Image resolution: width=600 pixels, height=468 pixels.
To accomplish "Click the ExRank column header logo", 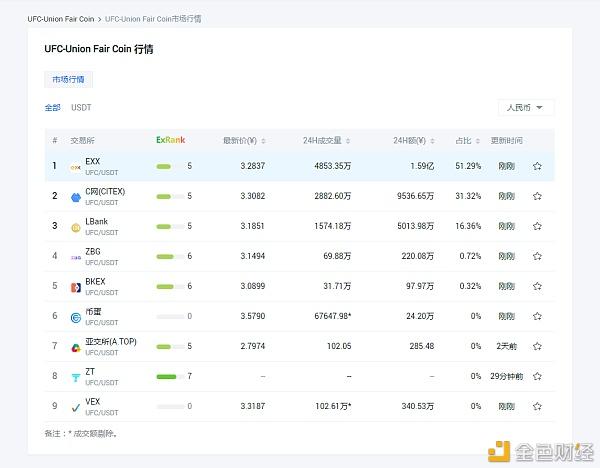I will coord(171,140).
